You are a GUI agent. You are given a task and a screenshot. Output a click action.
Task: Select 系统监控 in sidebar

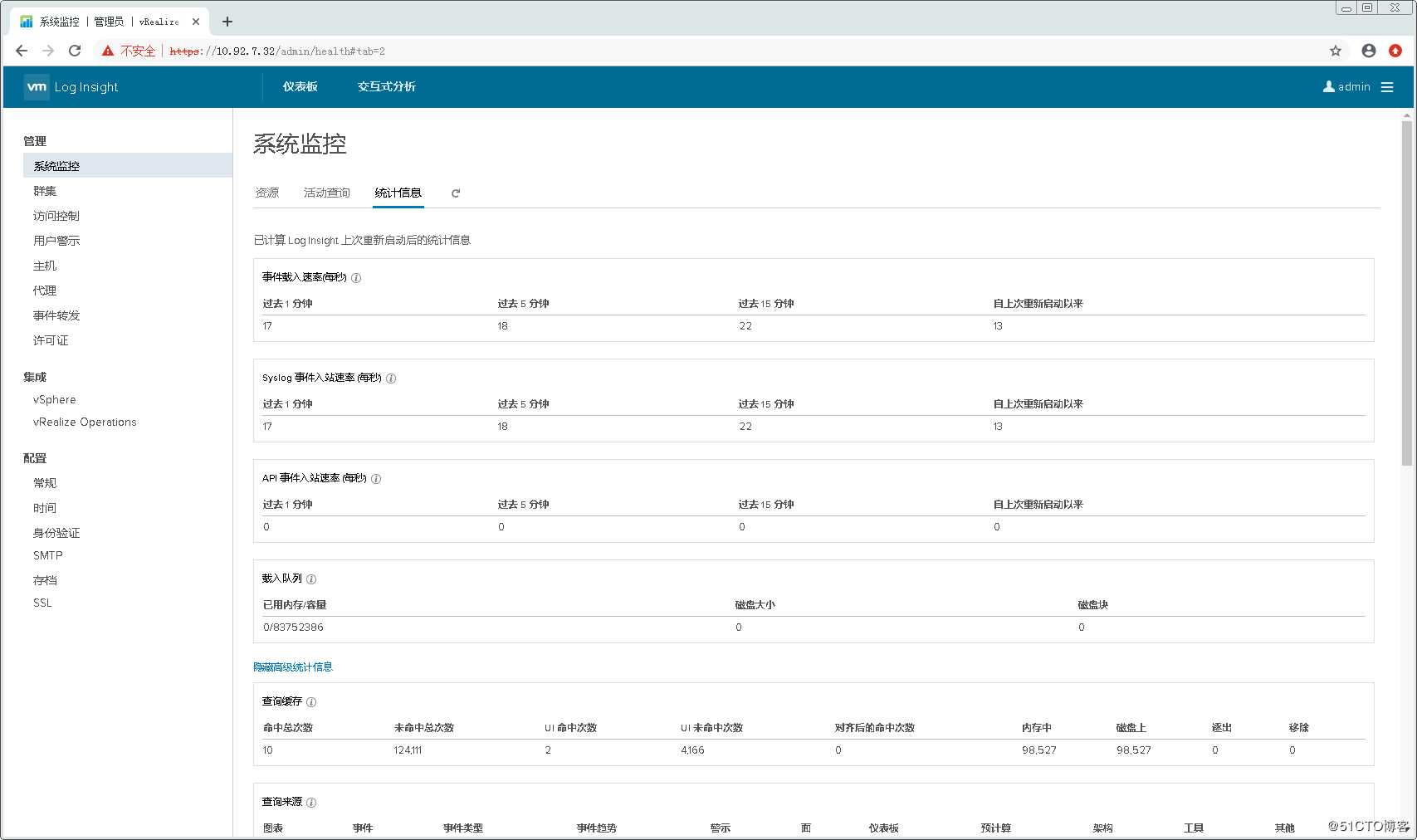click(x=128, y=166)
